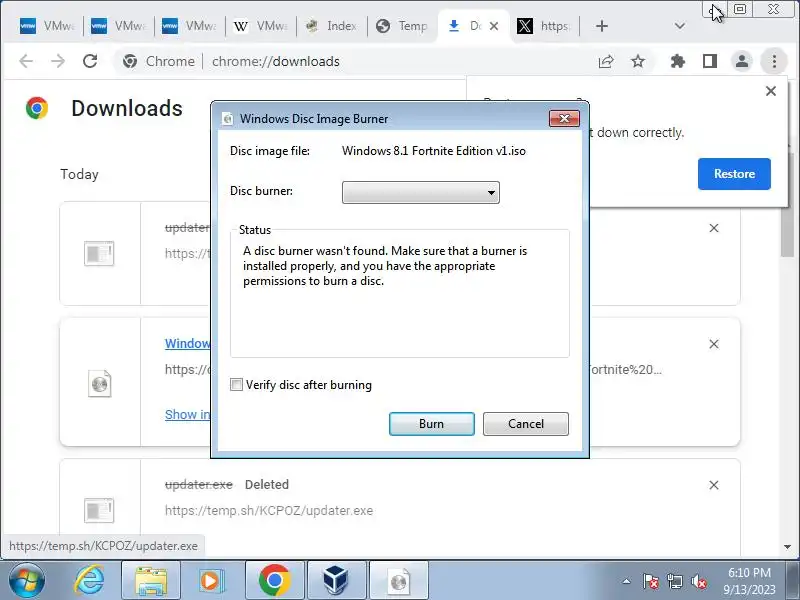
Task: Reload the downloads page
Action: click(90, 61)
